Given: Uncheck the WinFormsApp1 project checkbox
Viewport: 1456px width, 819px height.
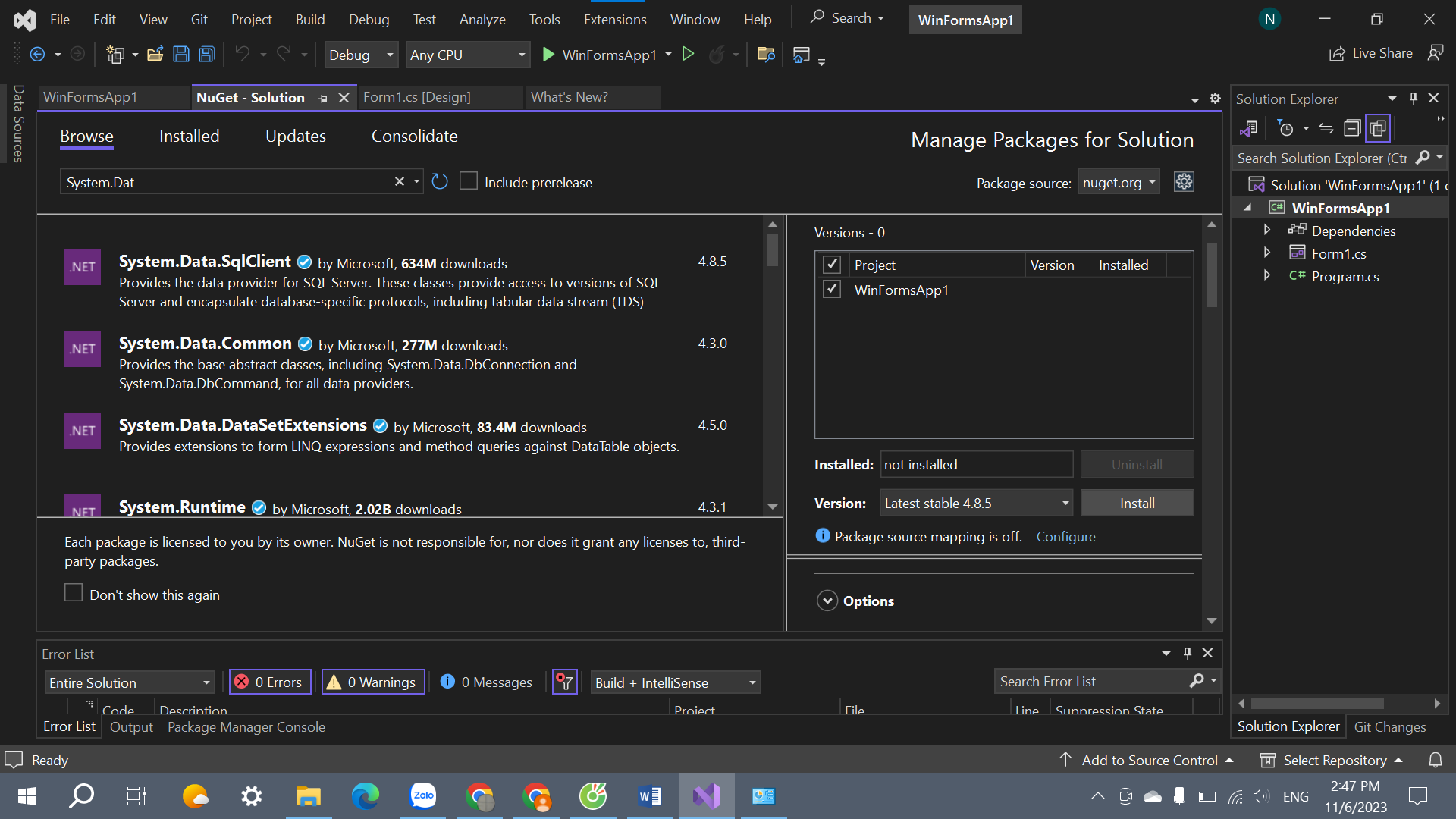Looking at the screenshot, I should (x=832, y=290).
